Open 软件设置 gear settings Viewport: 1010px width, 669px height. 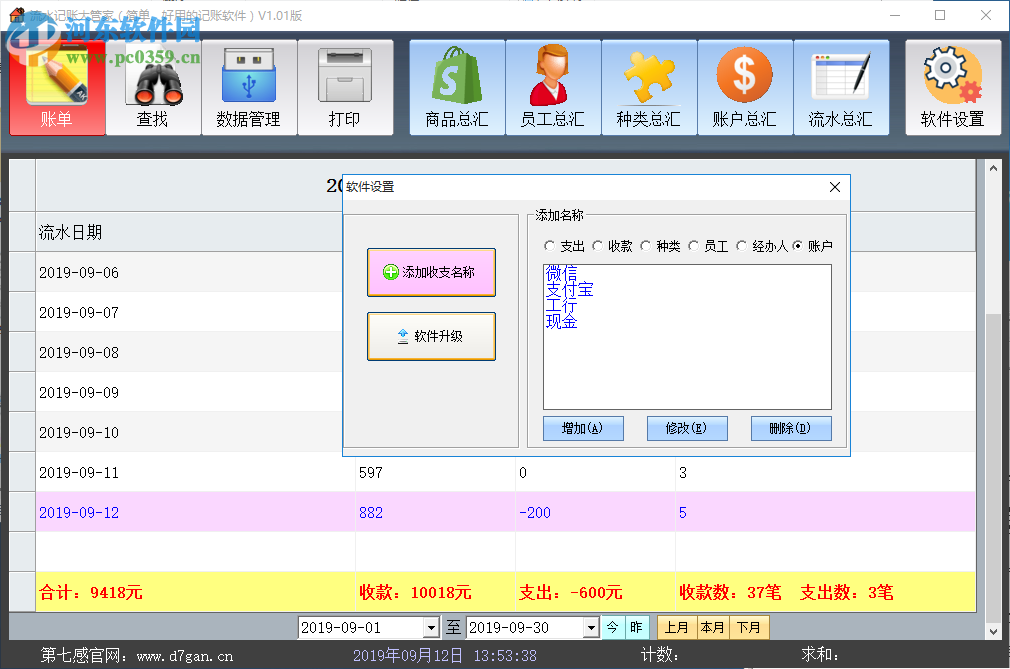click(953, 88)
